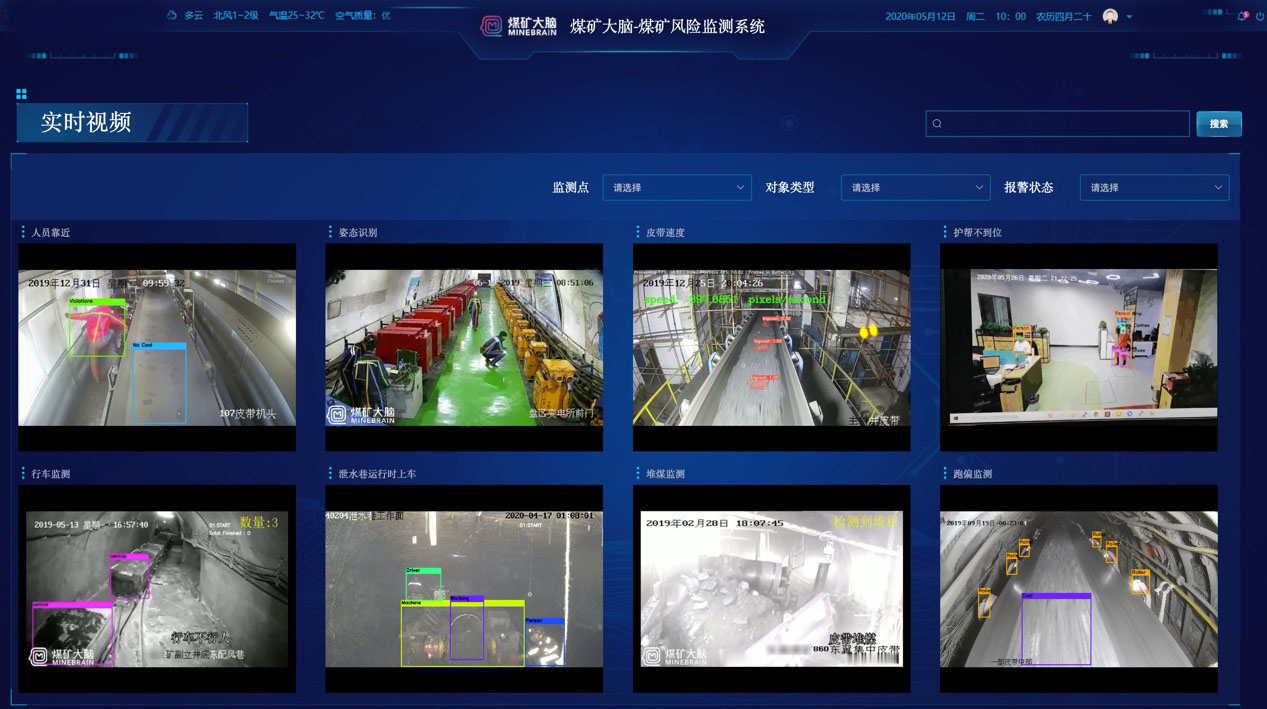Click the user avatar picture
This screenshot has width=1267, height=709.
(1110, 16)
